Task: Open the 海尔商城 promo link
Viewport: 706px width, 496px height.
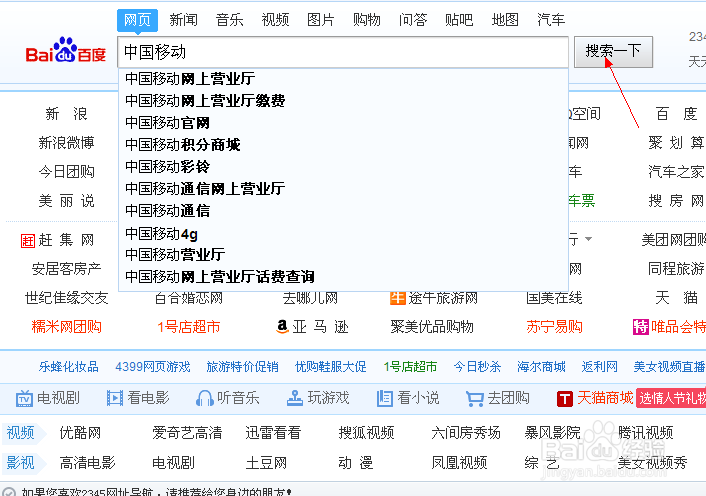Action: (541, 367)
